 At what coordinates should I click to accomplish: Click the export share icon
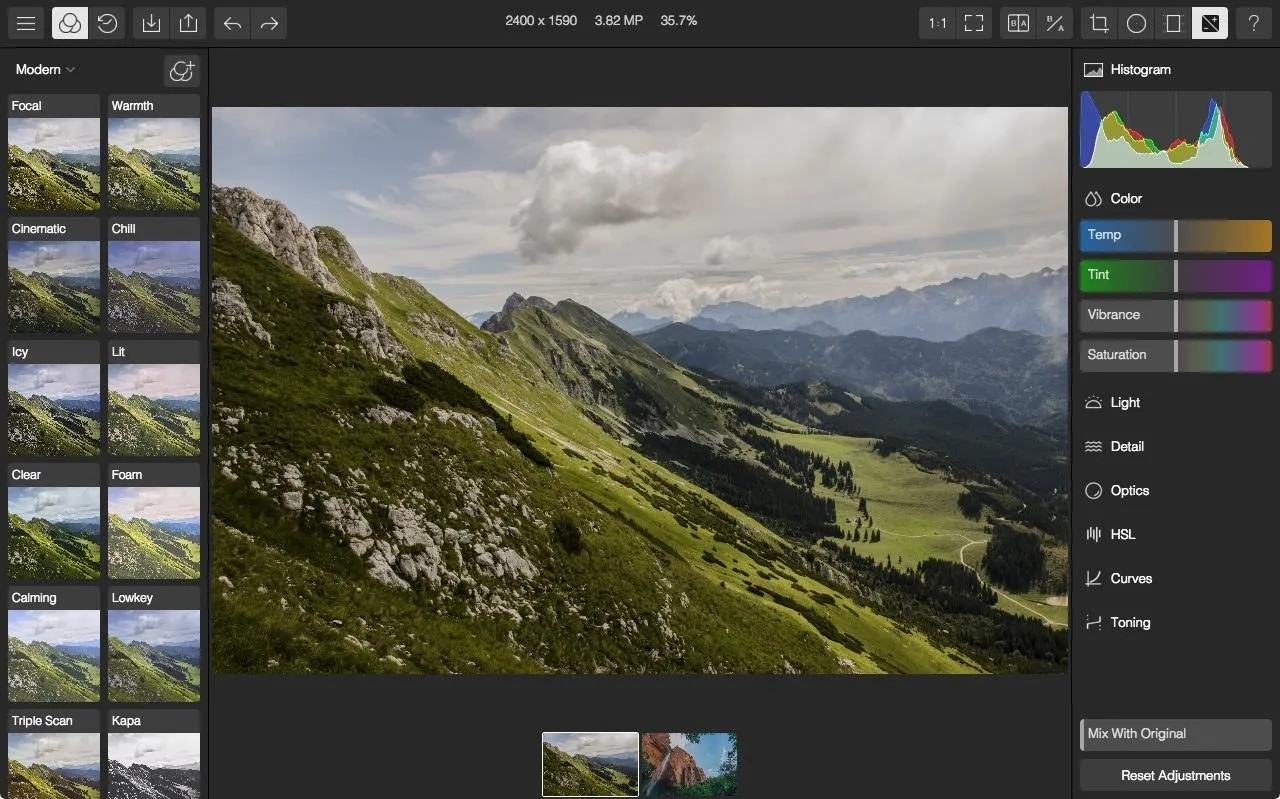tap(188, 23)
